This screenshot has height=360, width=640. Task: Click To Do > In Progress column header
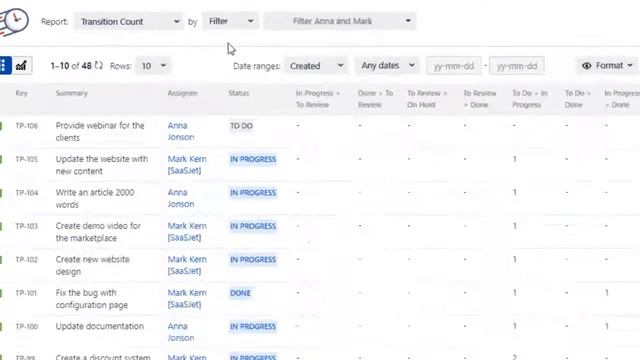pyautogui.click(x=530, y=99)
